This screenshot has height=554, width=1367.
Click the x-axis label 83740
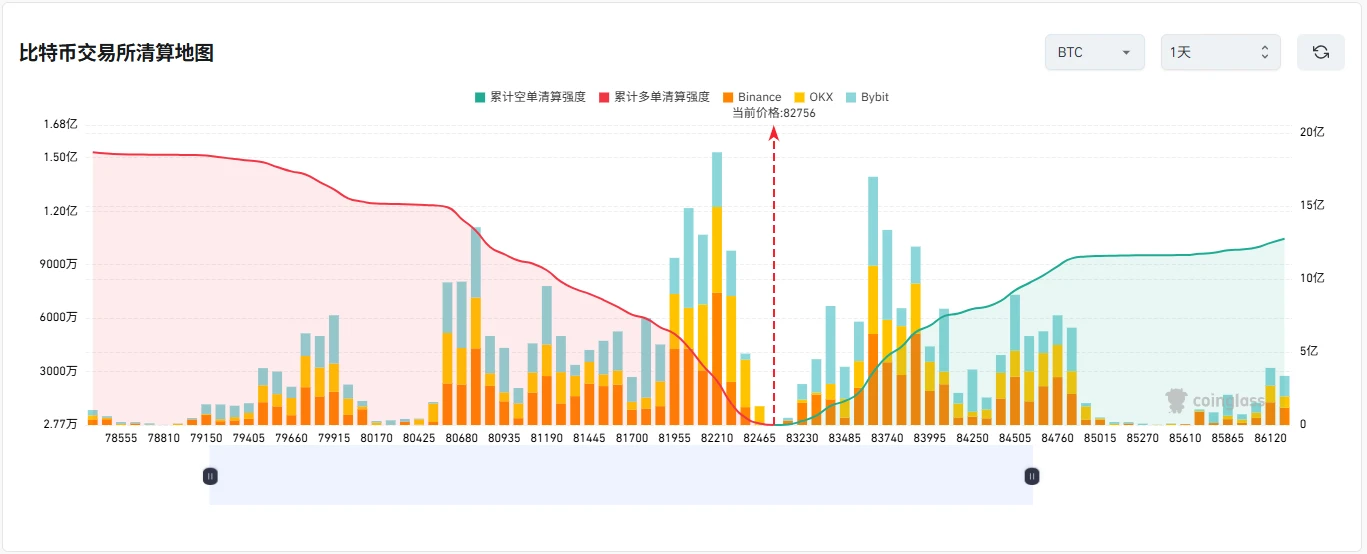tap(887, 438)
